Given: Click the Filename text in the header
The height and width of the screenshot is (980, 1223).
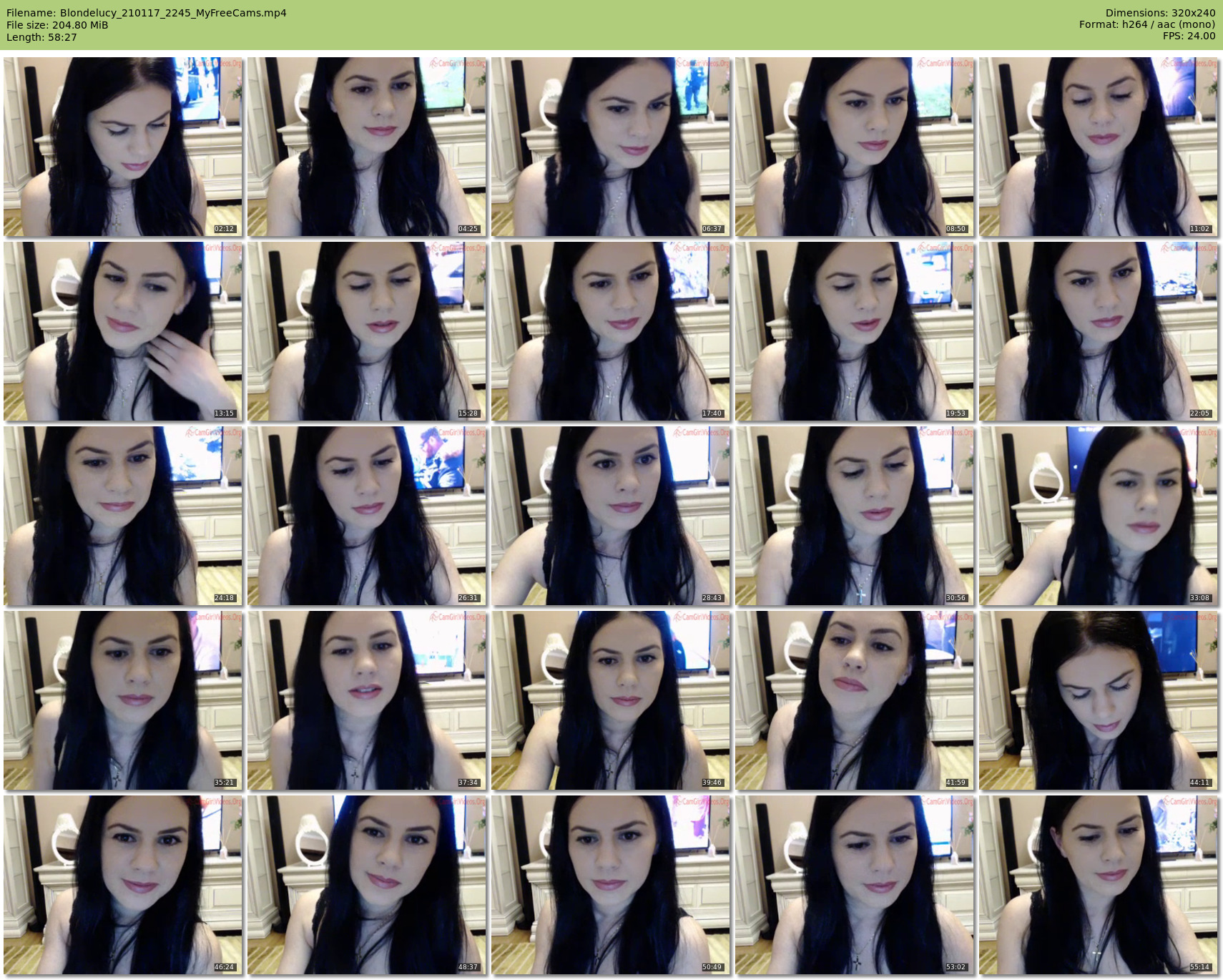Looking at the screenshot, I should click(147, 13).
